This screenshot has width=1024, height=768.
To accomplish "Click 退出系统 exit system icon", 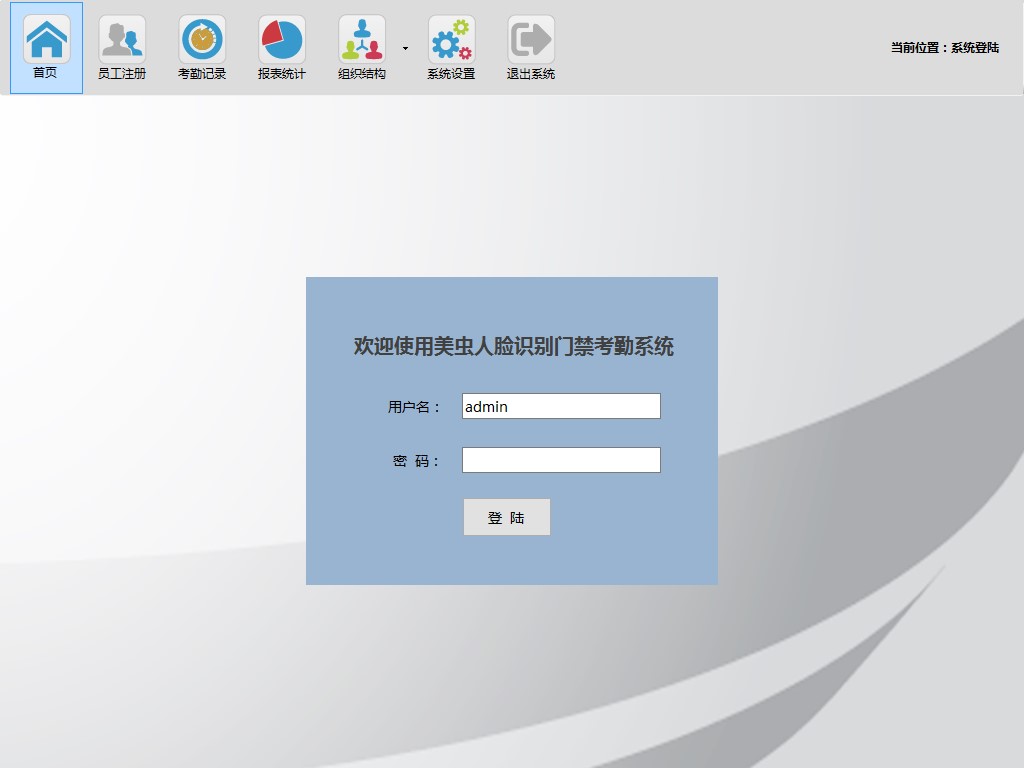I will pos(531,48).
